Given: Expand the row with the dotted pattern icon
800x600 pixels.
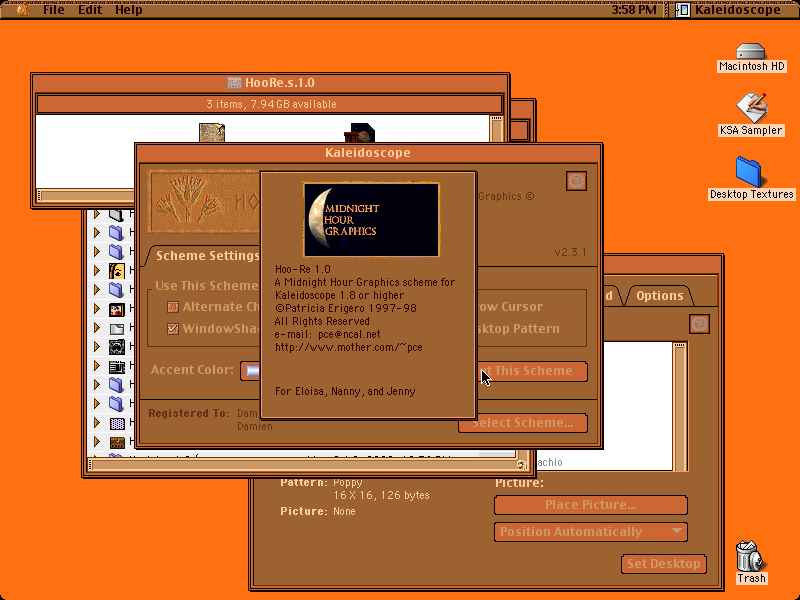Looking at the screenshot, I should (96, 423).
